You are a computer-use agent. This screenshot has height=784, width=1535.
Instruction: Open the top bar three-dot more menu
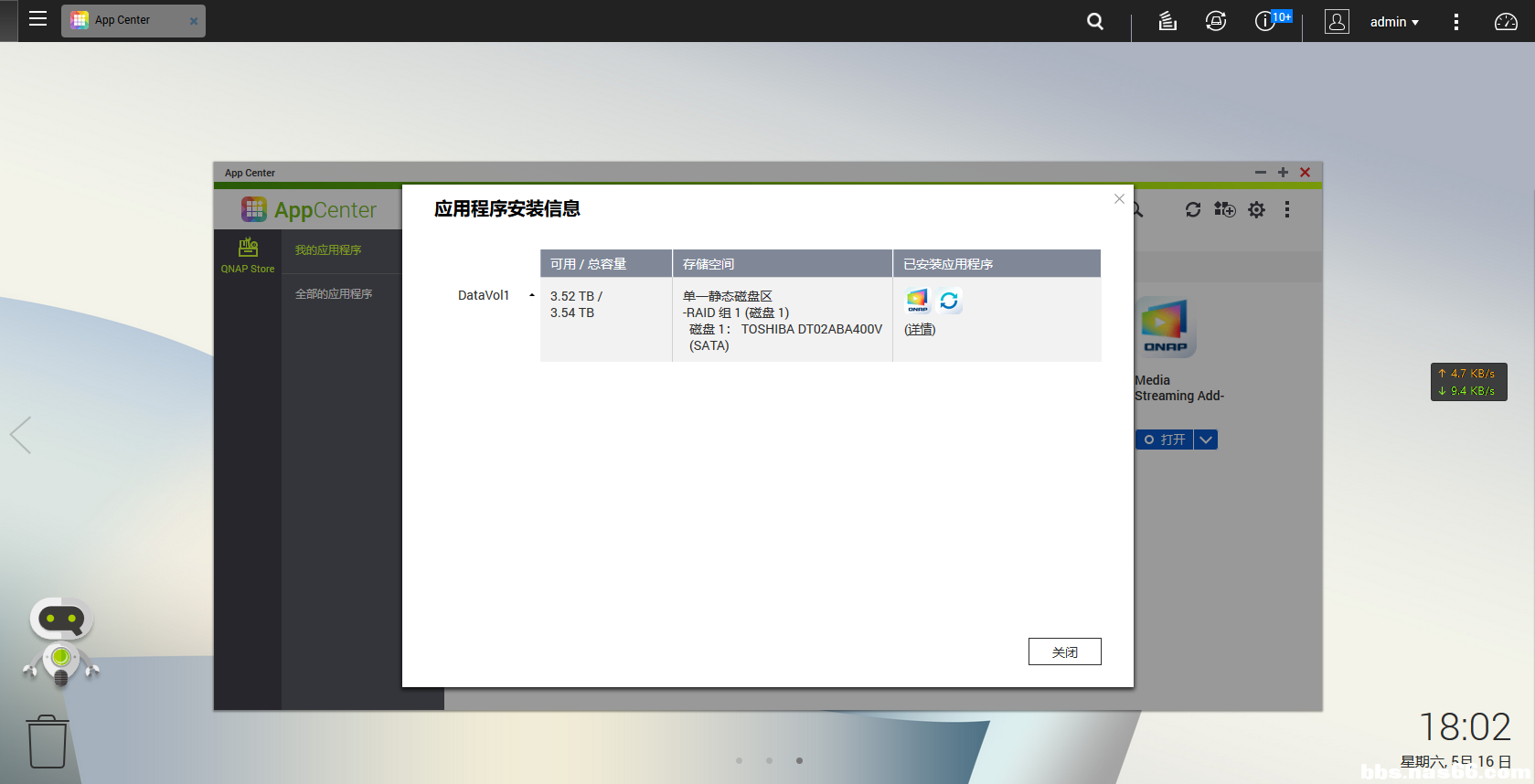coord(1456,21)
